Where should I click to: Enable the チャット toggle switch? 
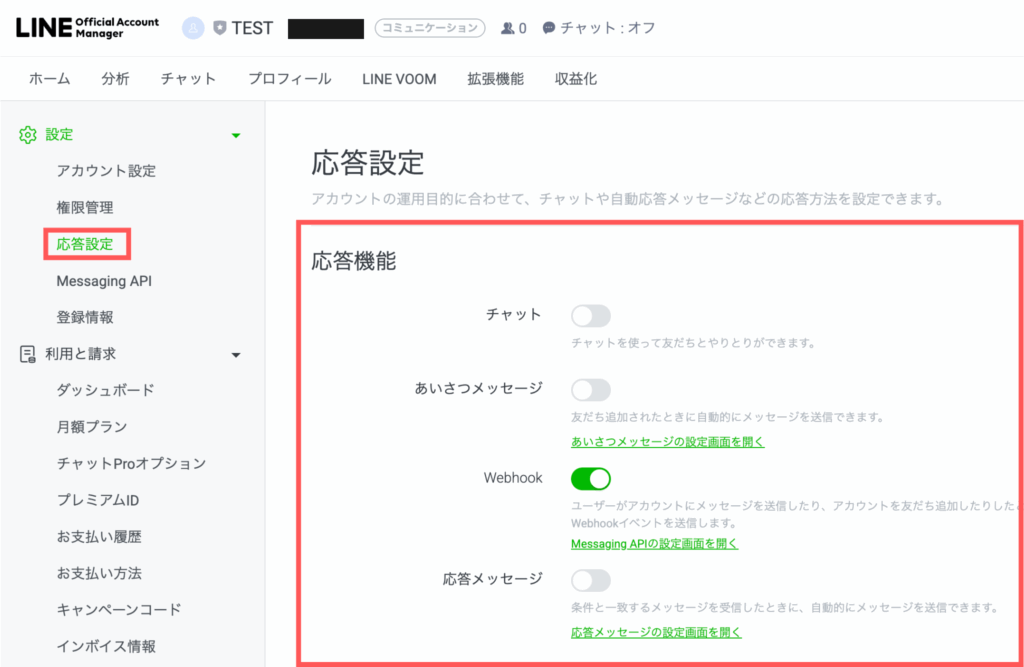(x=590, y=316)
